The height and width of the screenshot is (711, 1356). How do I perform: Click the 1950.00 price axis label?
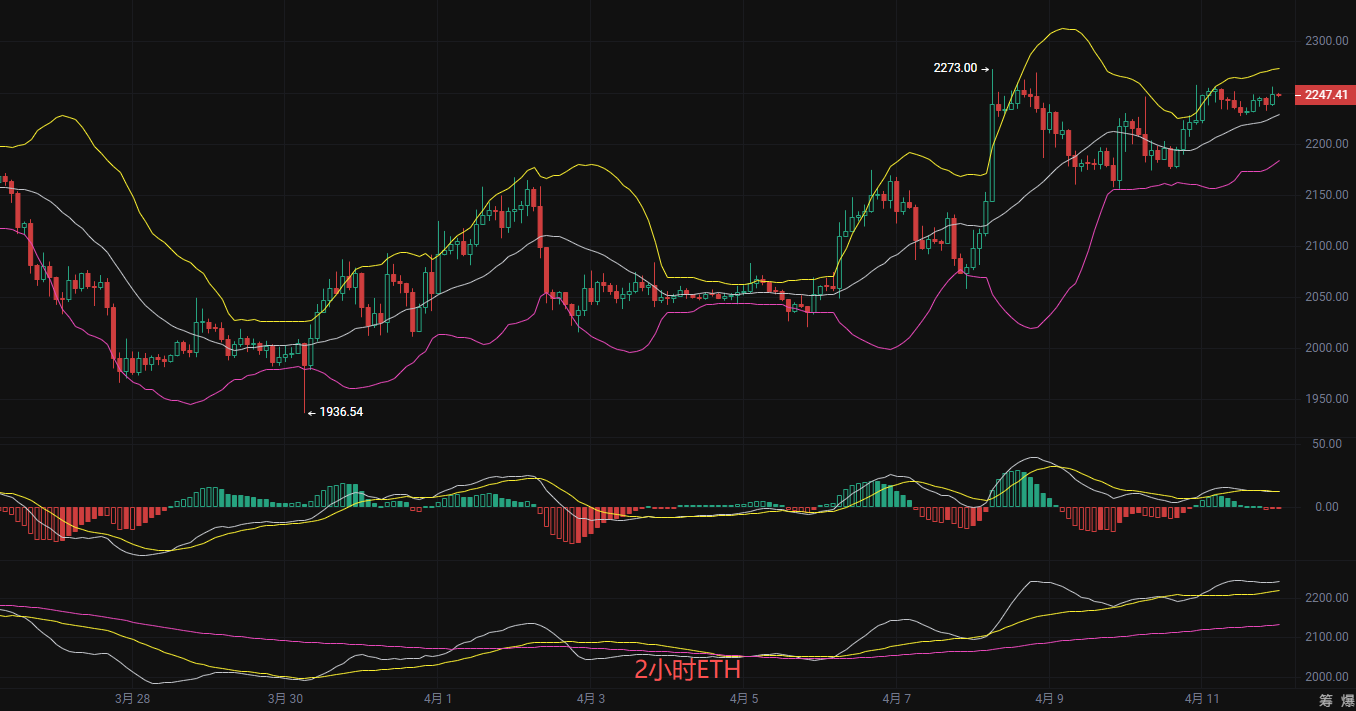(x=1327, y=399)
